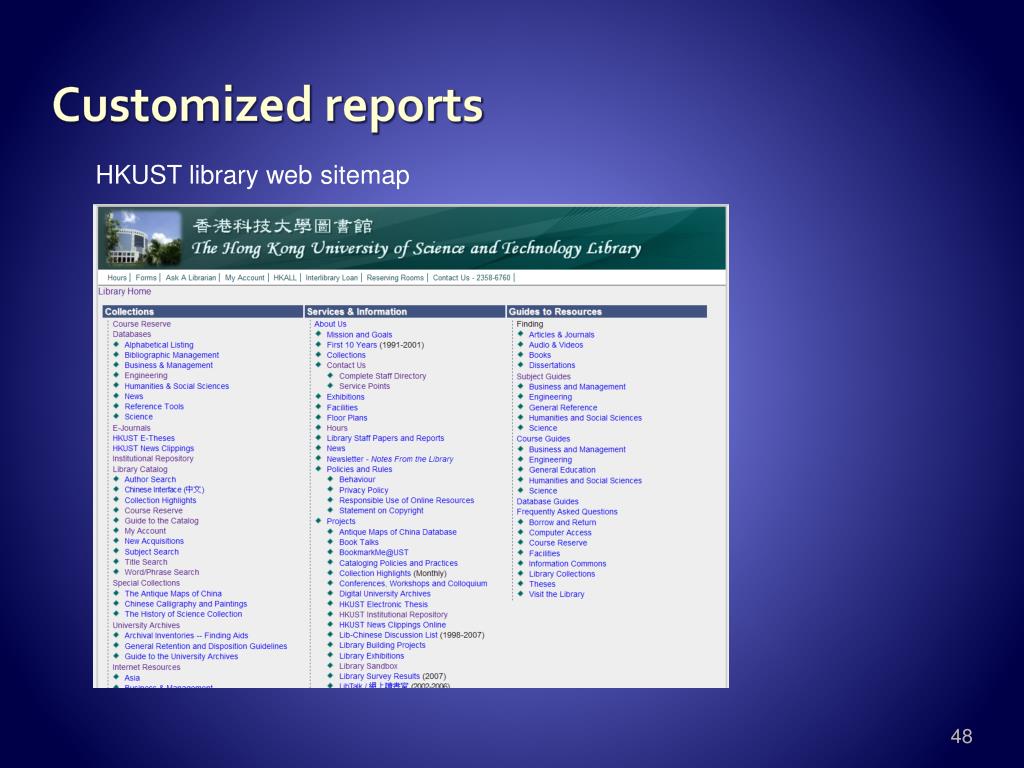Open Guide to the University Archives
Image resolution: width=1024 pixels, height=768 pixels.
[181, 656]
